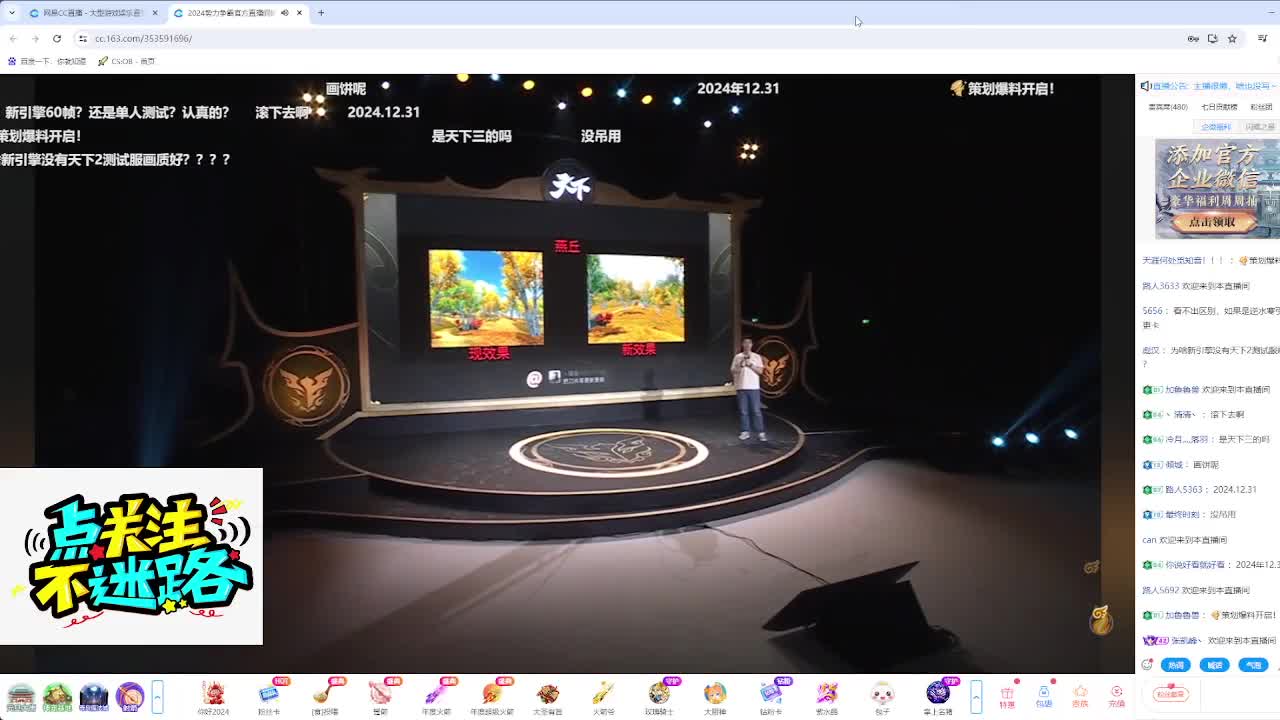1280x720 pixels.
Task: Open a new browser tab
Action: [321, 13]
